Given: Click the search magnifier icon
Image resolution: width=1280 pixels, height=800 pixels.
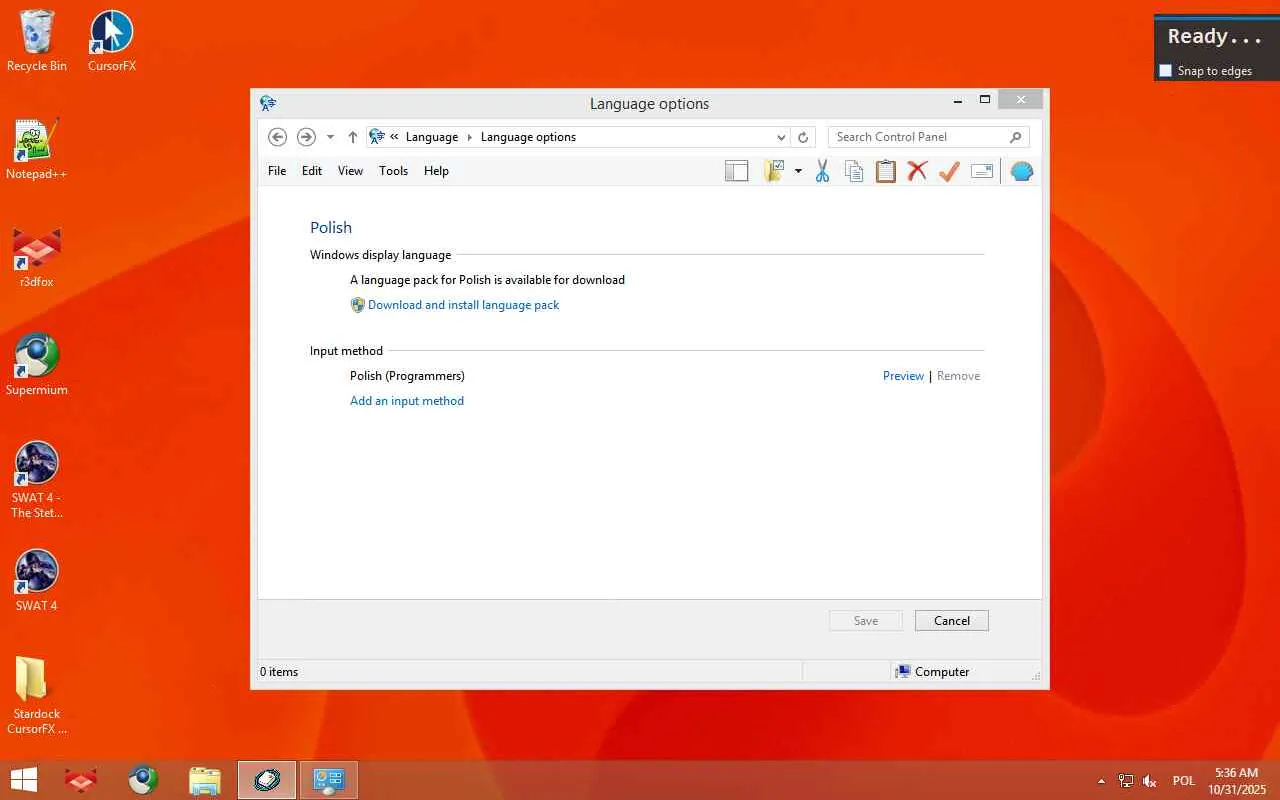Looking at the screenshot, I should (x=1015, y=137).
